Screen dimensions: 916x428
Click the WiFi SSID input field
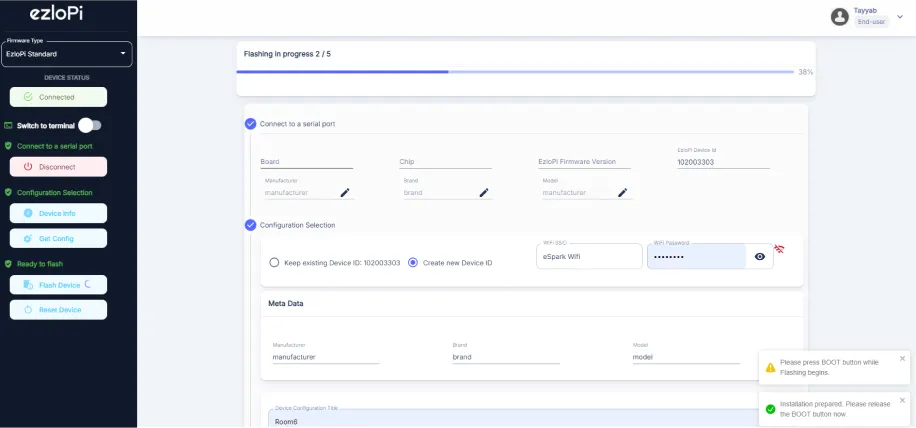coord(589,256)
